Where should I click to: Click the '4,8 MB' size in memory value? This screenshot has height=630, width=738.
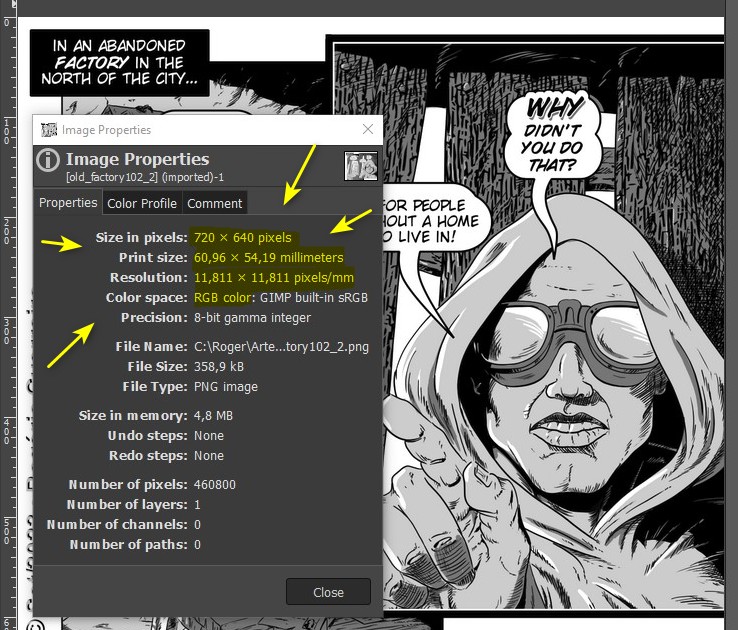[213, 416]
